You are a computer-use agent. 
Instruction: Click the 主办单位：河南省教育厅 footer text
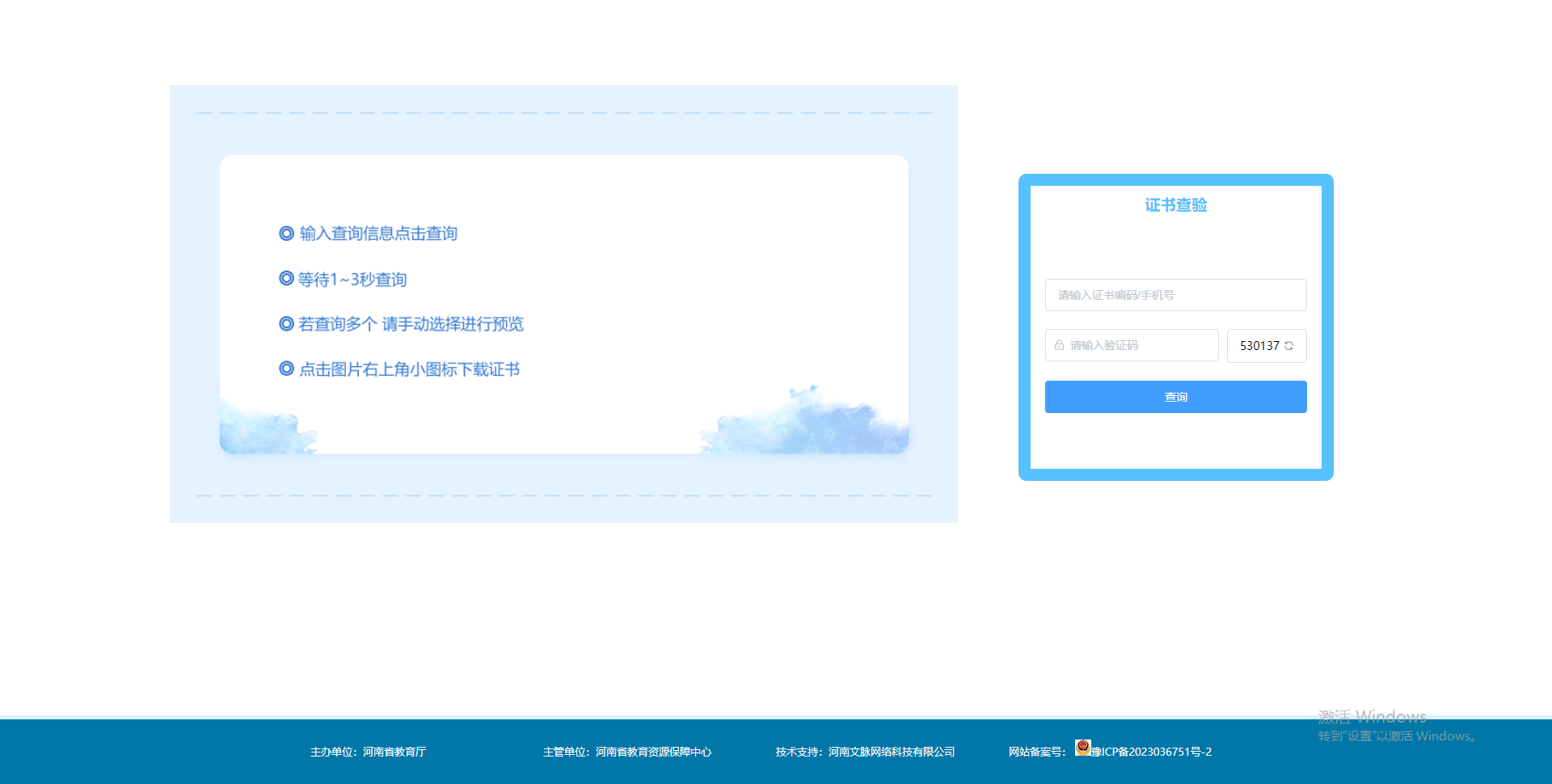coord(368,752)
